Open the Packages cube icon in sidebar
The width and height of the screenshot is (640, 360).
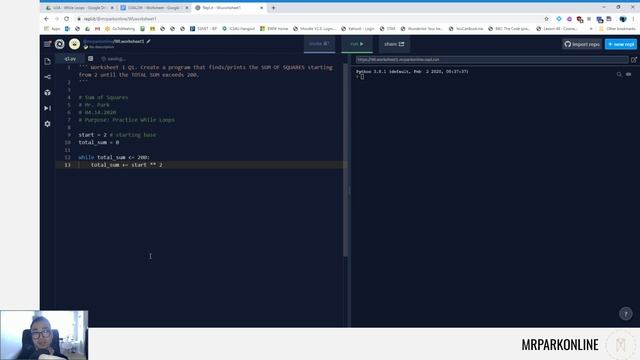[x=47, y=93]
